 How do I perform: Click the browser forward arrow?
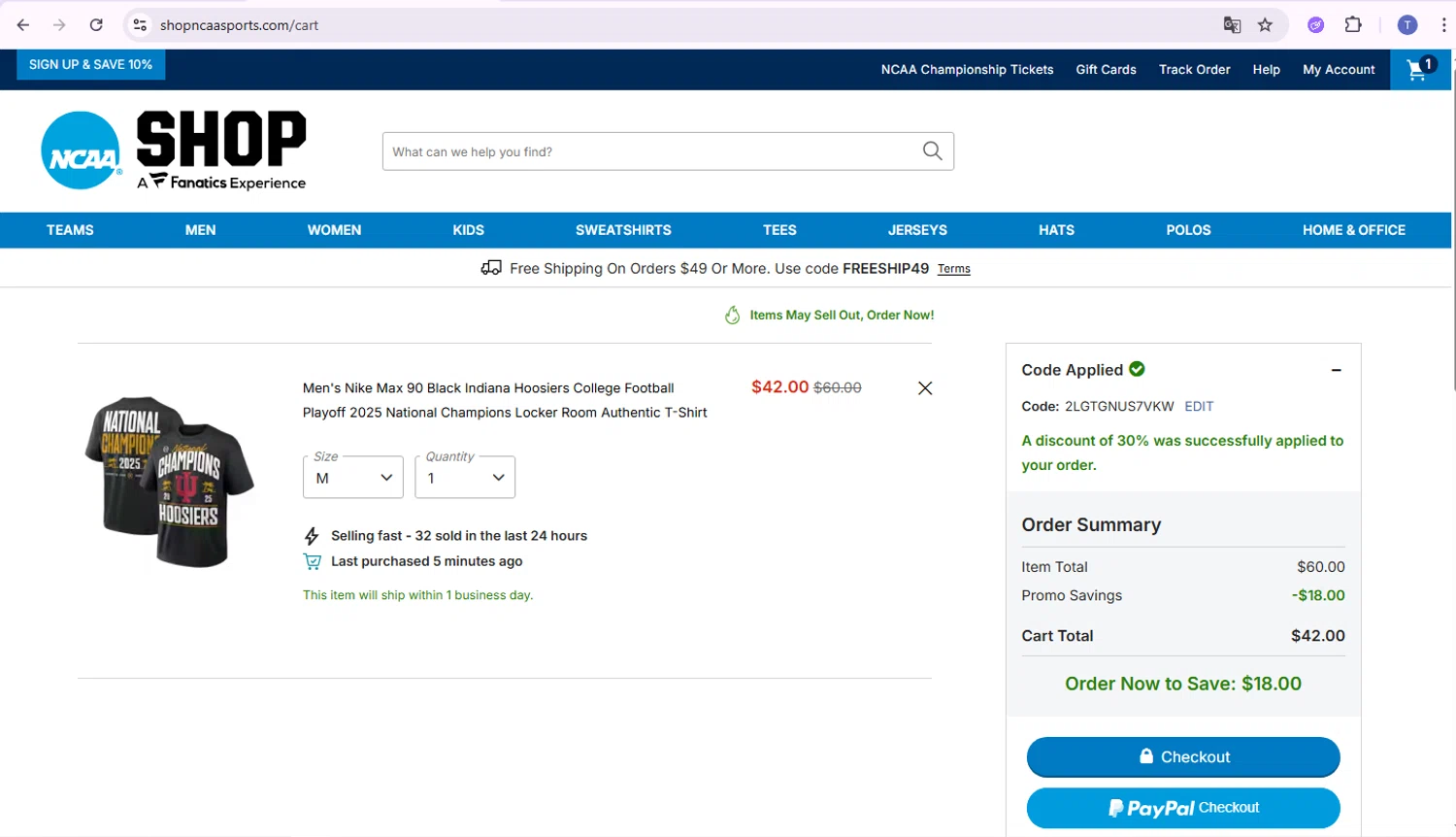59,25
